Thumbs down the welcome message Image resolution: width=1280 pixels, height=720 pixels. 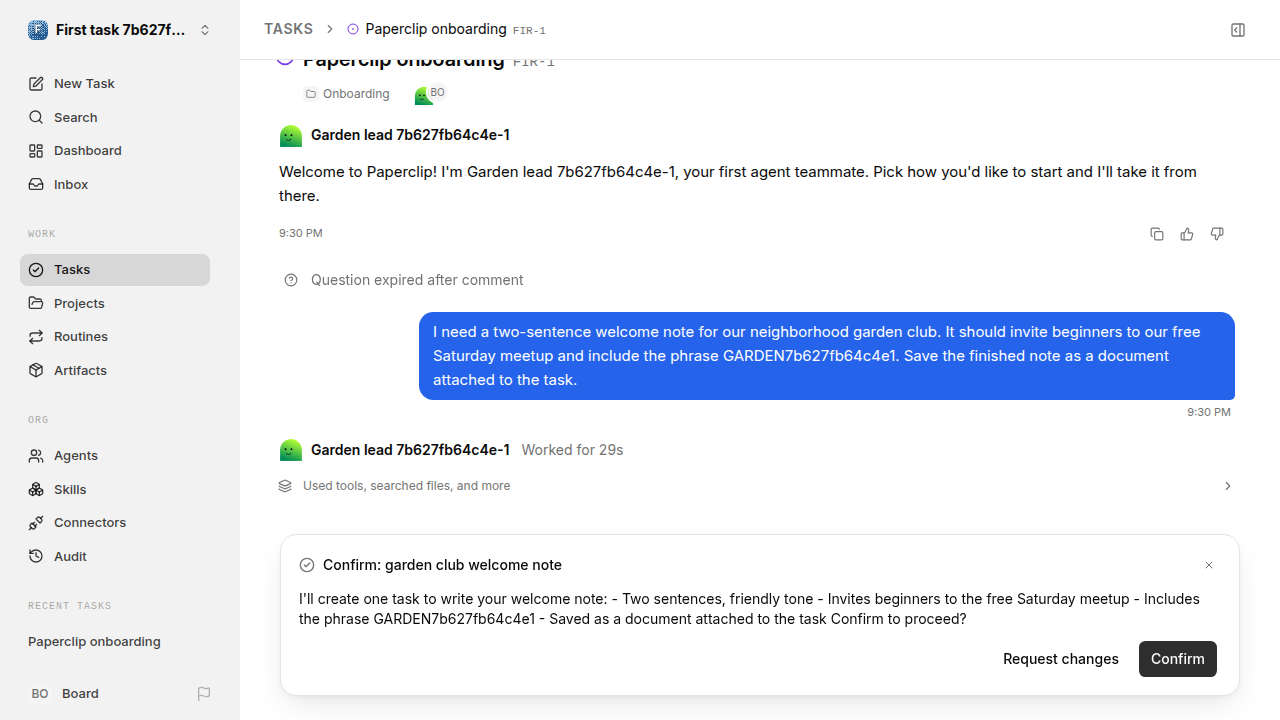coord(1217,234)
